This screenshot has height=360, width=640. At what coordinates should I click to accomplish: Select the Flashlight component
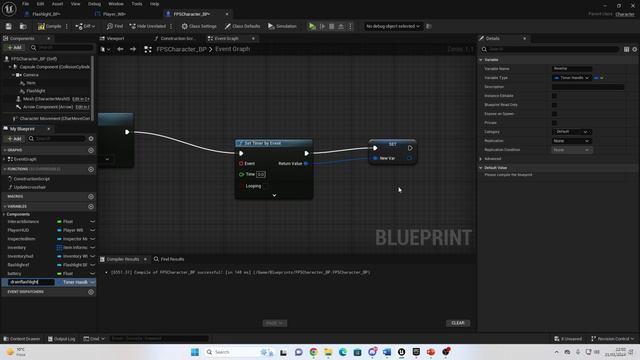click(36, 91)
